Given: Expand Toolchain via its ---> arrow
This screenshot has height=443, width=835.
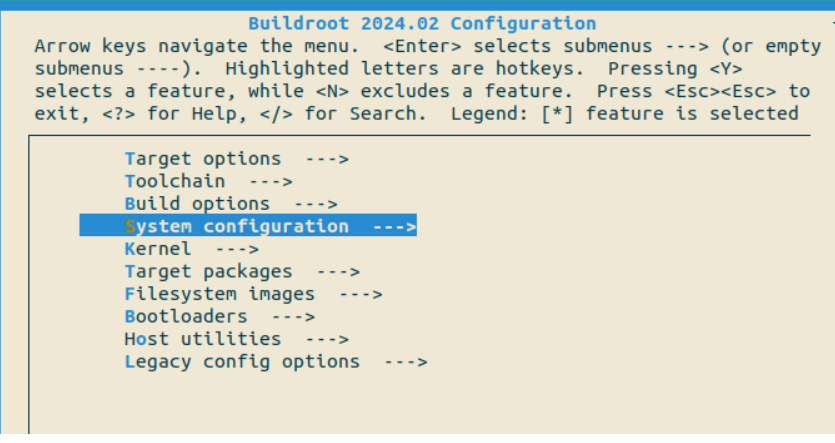Looking at the screenshot, I should [270, 181].
